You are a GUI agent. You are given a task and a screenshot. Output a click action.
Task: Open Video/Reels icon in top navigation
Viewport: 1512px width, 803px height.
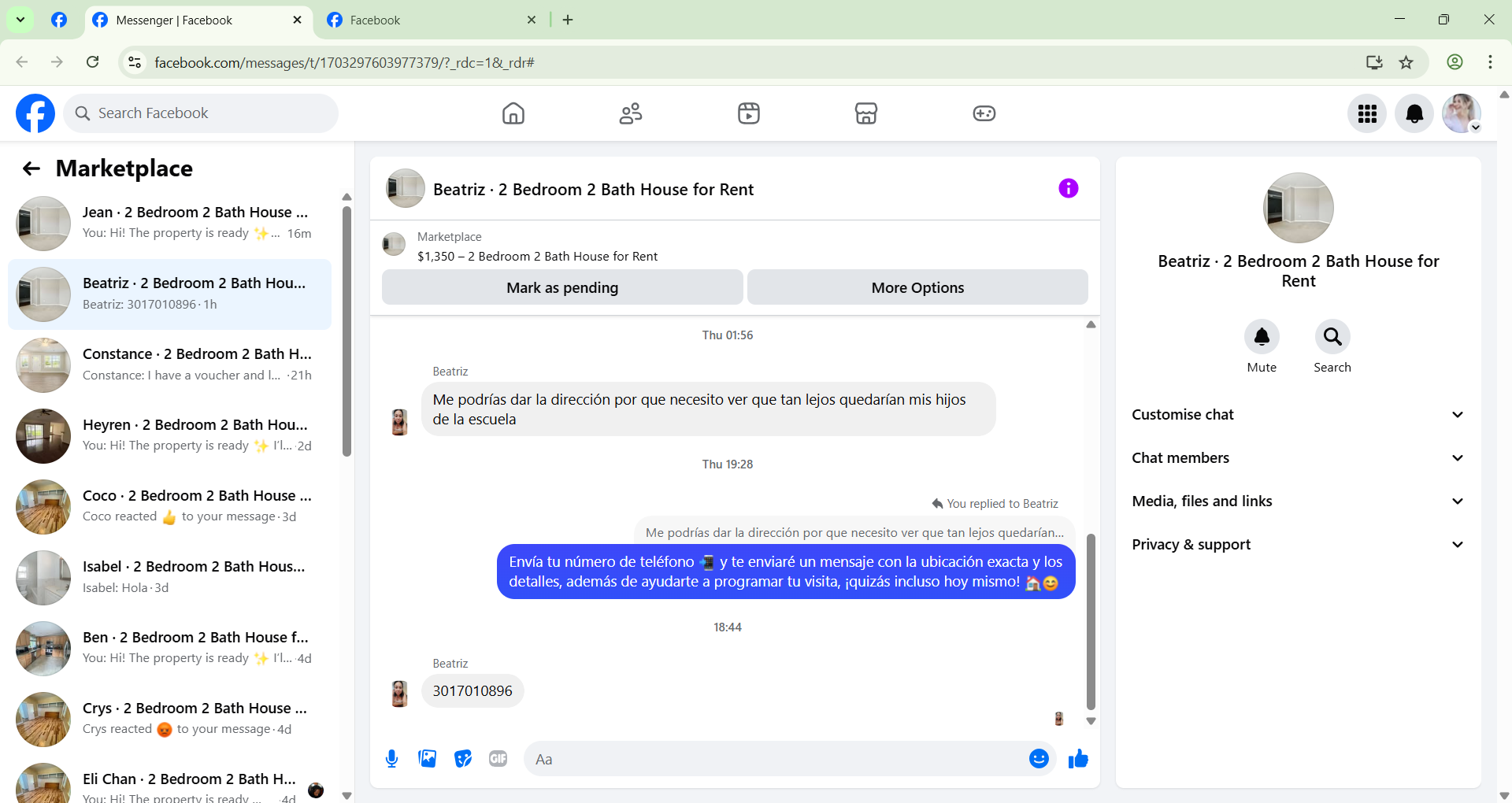click(x=748, y=113)
